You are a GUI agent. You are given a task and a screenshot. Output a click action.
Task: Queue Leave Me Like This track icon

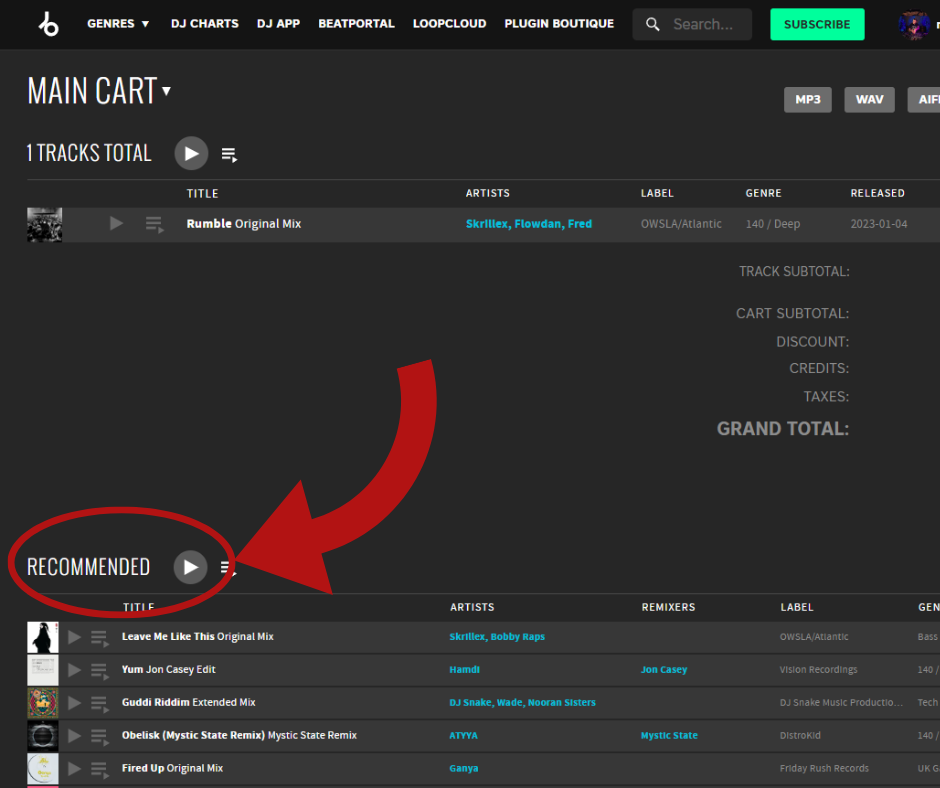100,639
